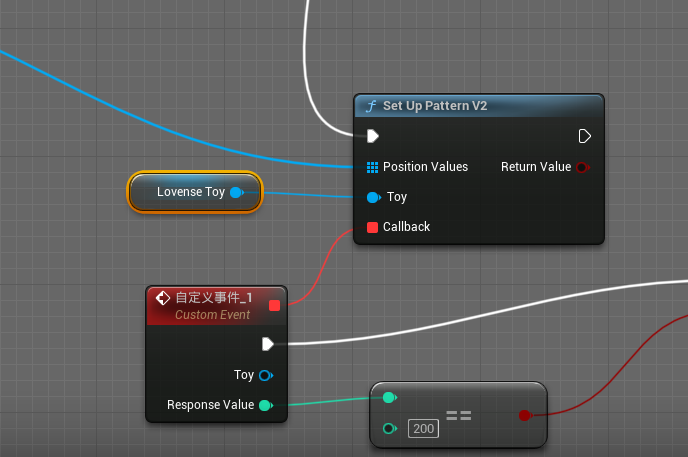This screenshot has height=457, width=688.
Task: Click the red delegate pin on Custom Event
Action: [x=274, y=305]
